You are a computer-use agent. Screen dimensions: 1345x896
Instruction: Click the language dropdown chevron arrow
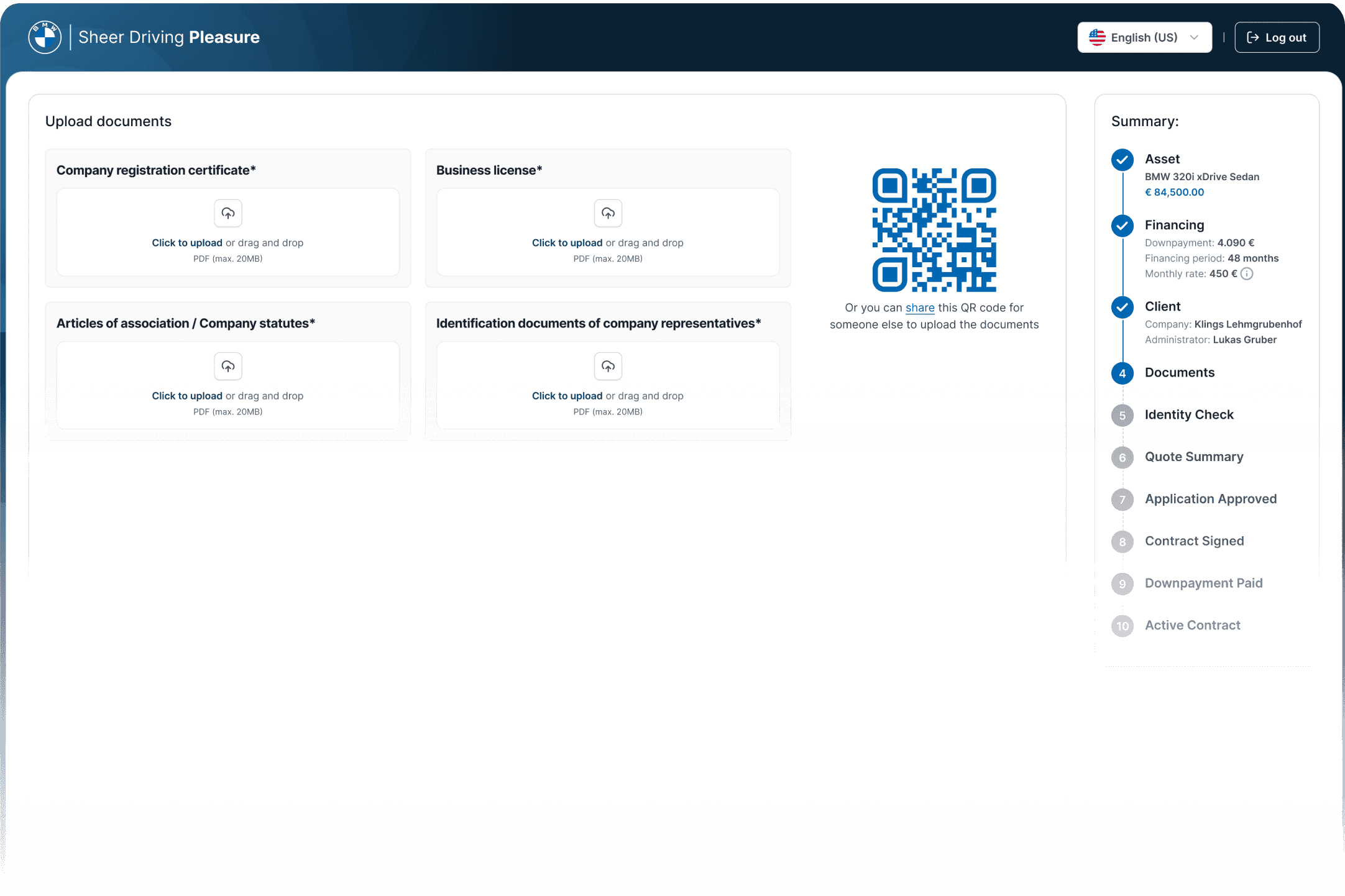tap(1194, 37)
